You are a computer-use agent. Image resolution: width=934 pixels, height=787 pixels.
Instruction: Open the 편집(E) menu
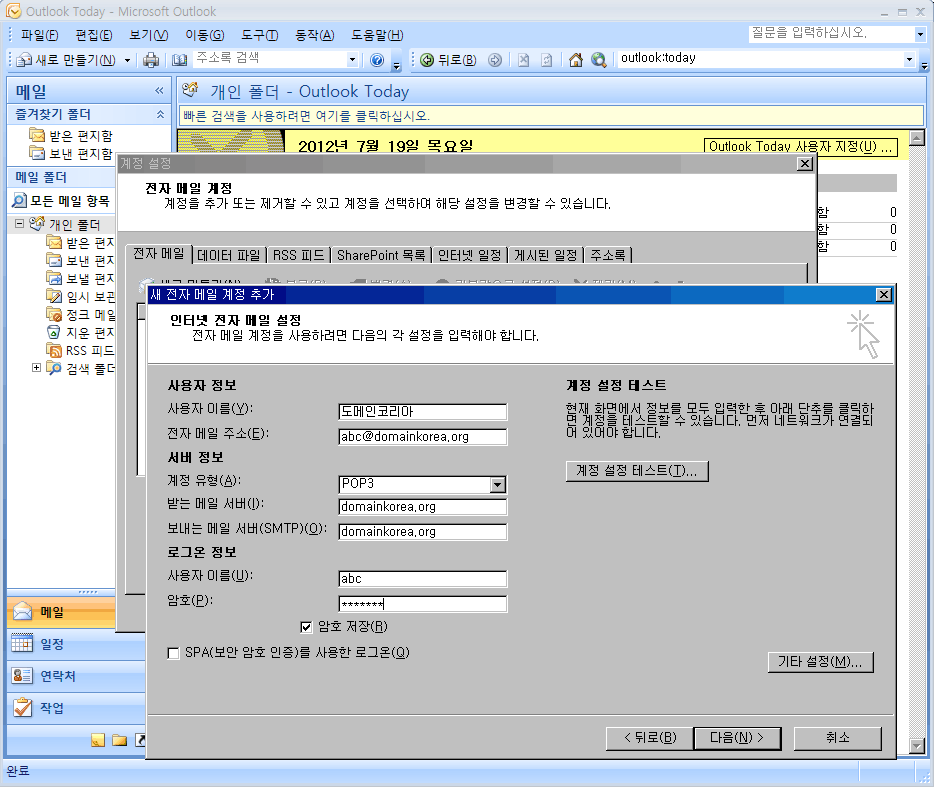[94, 35]
